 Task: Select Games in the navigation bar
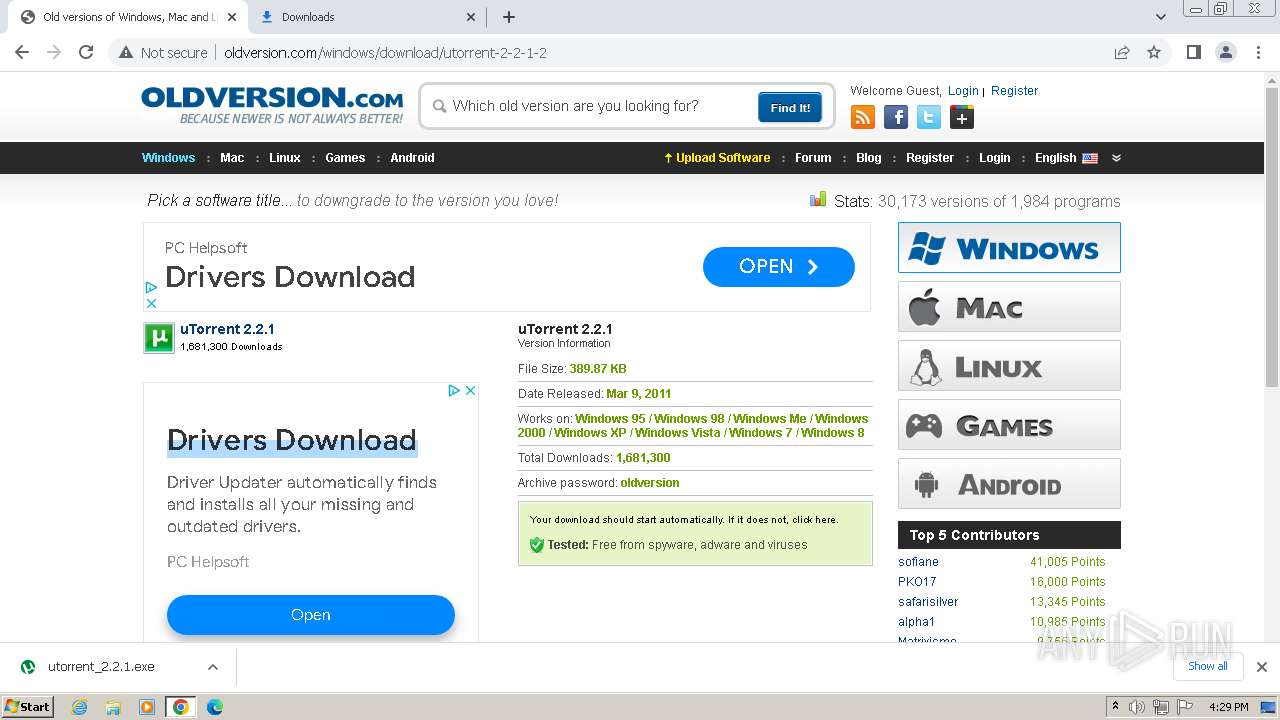pyautogui.click(x=345, y=158)
